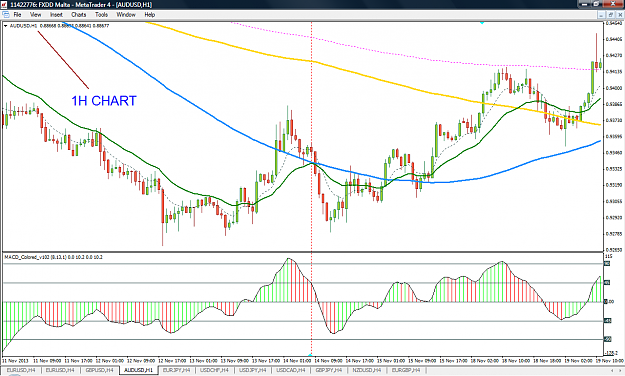Select the AUDUSD,H1 chart tab

[x=138, y=370]
